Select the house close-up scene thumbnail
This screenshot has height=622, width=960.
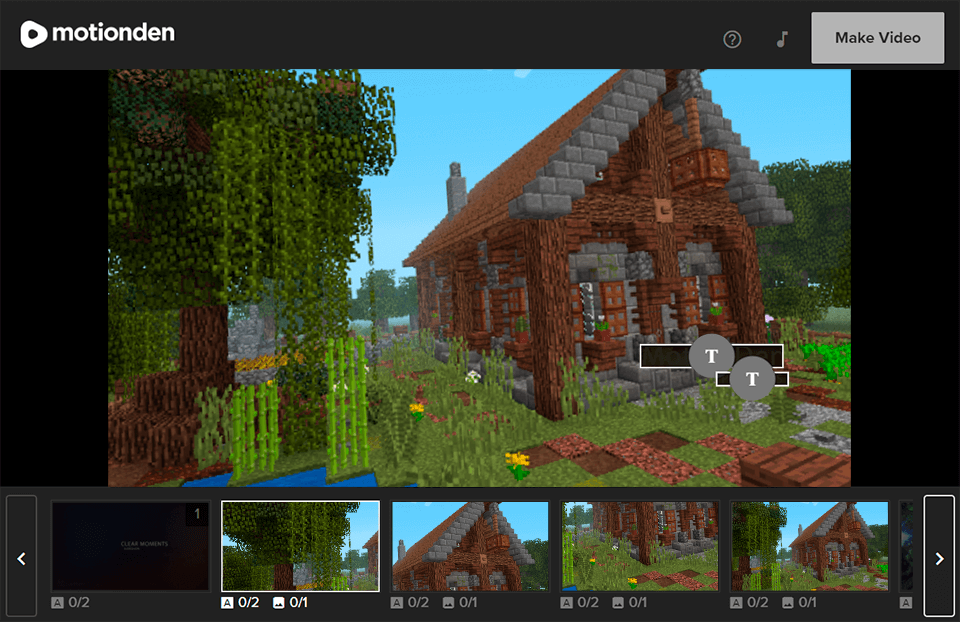tap(470, 545)
